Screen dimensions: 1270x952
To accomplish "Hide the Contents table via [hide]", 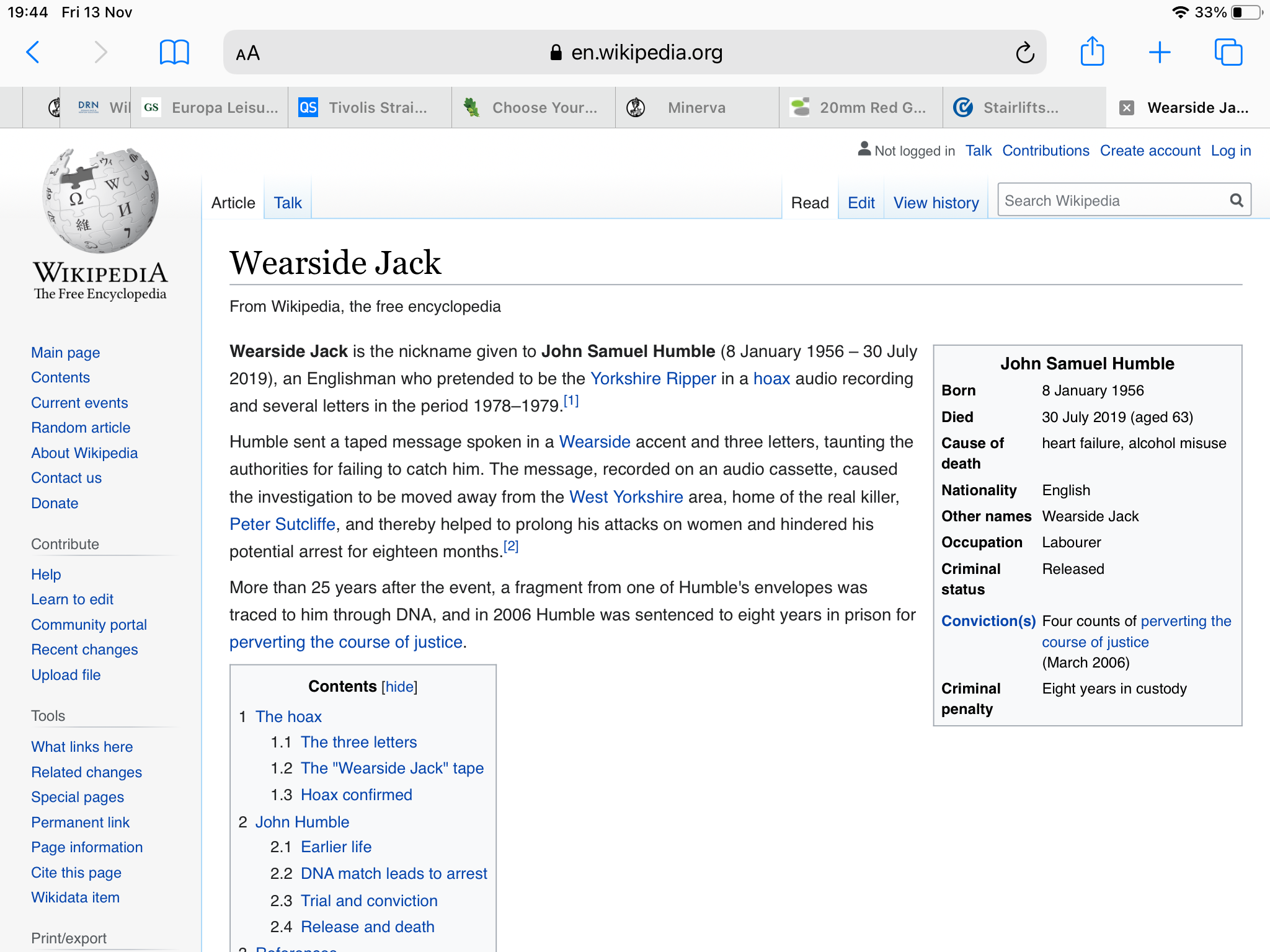I will (399, 687).
